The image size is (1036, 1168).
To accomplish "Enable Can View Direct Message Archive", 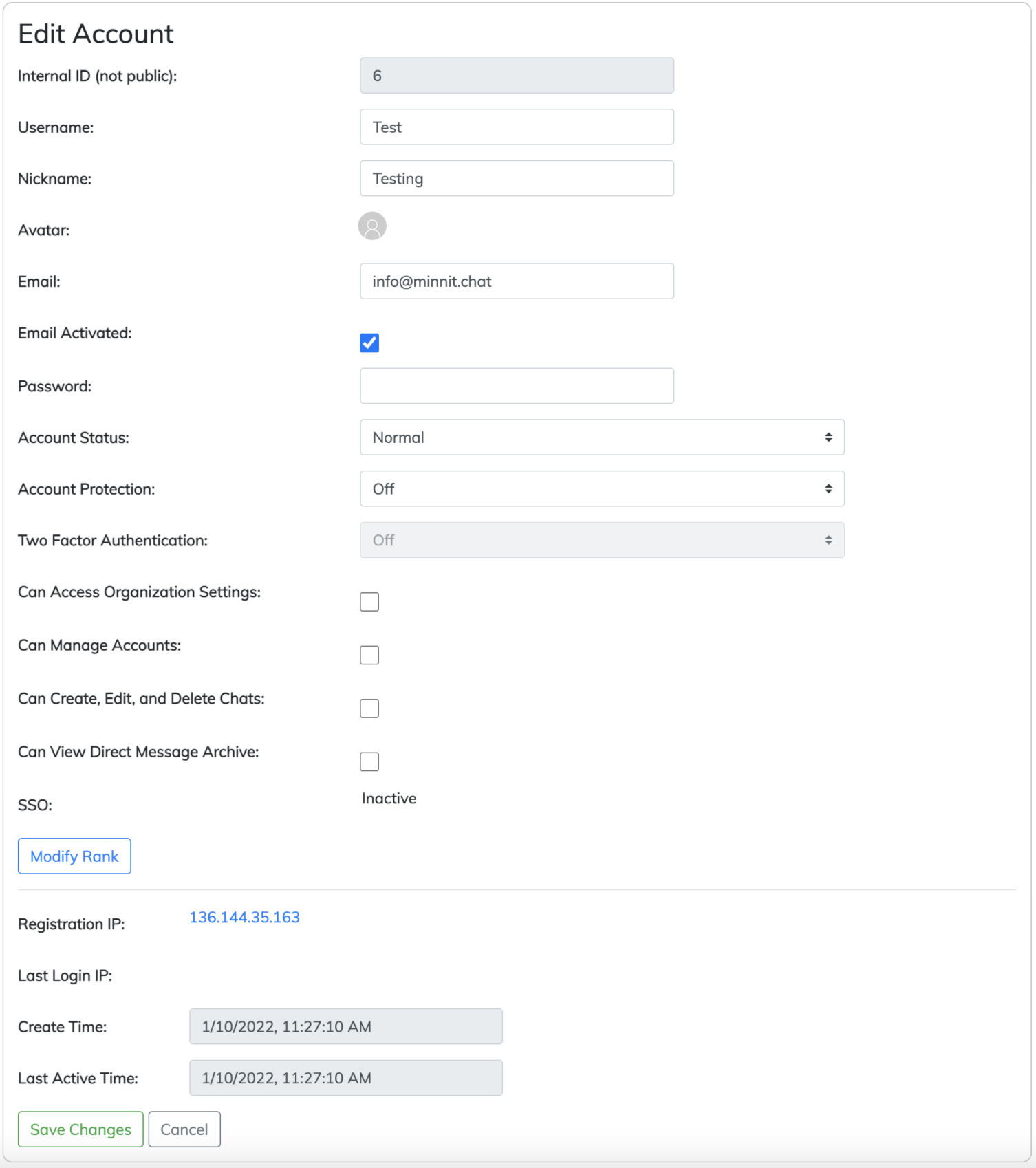I will click(369, 761).
